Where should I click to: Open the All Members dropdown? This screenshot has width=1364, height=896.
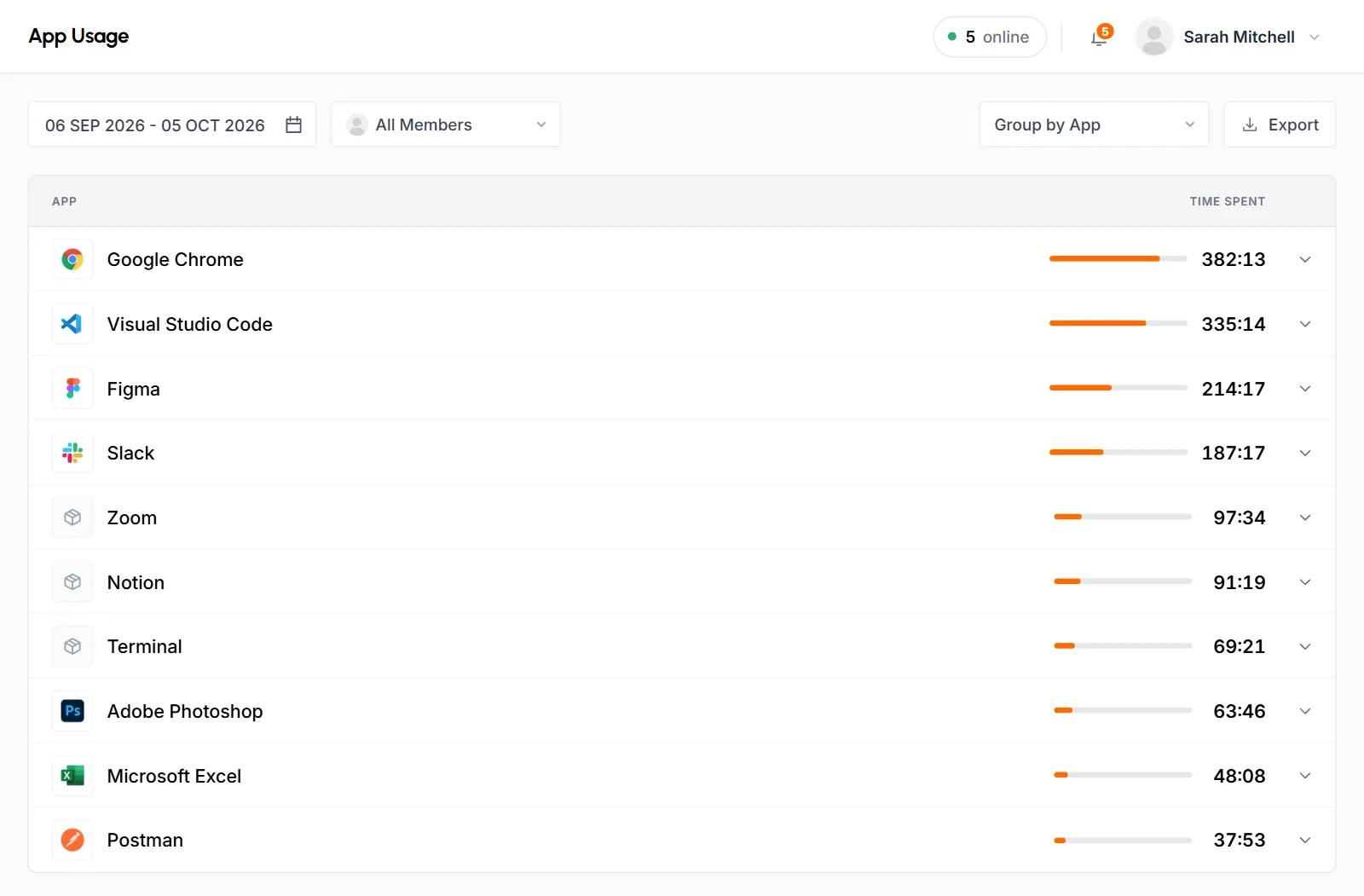[446, 124]
